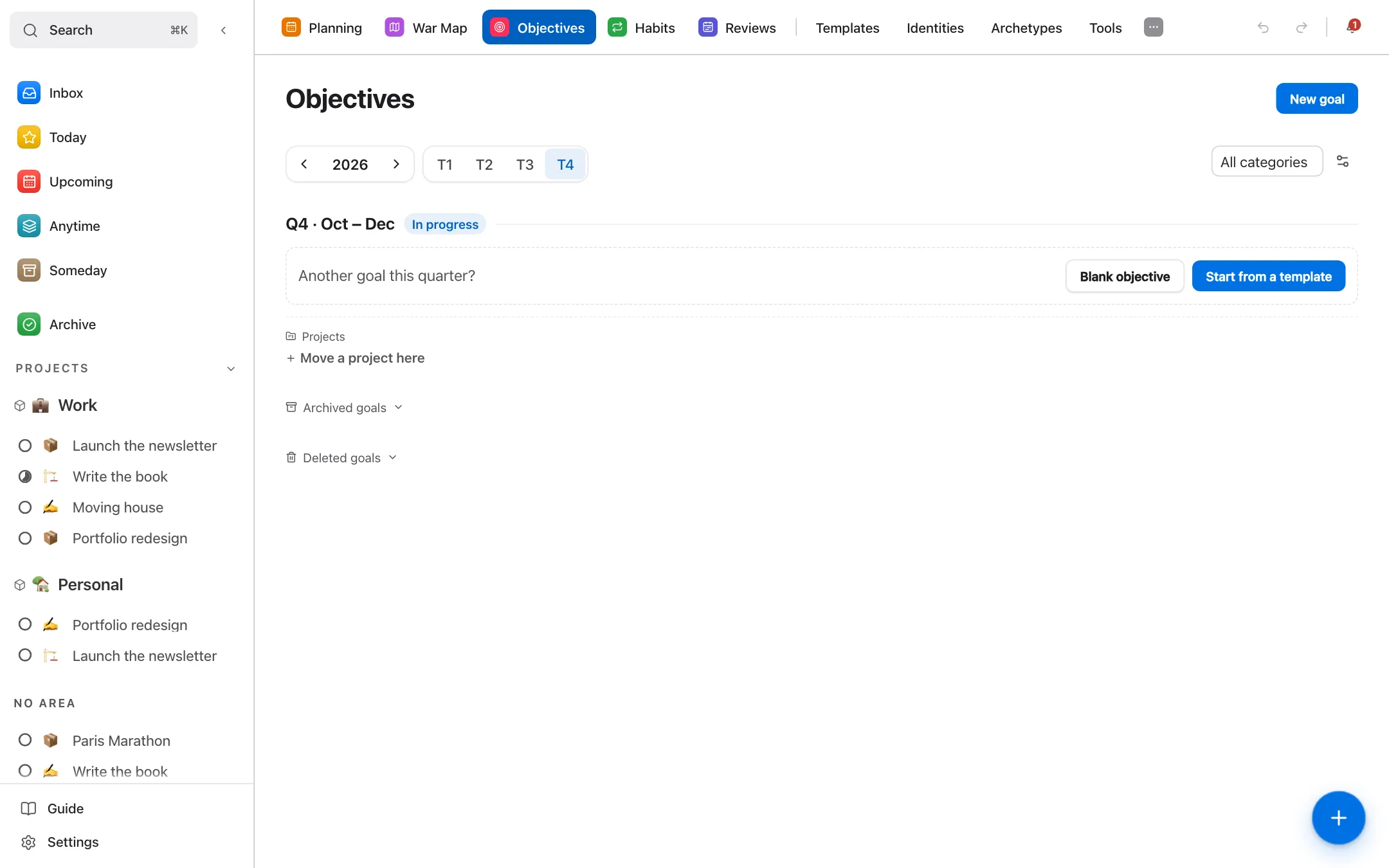Open the All categories dropdown
1389x868 pixels.
coord(1267,162)
